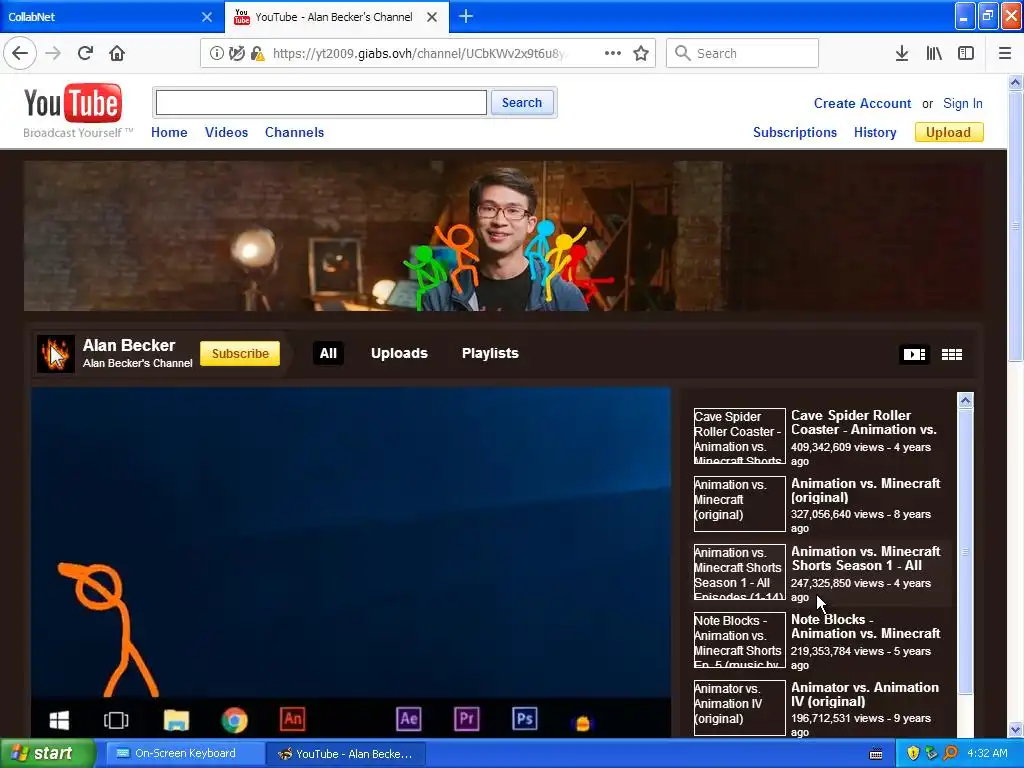Open Note Blocks video thumbnail
1024x768 pixels.
click(739, 640)
